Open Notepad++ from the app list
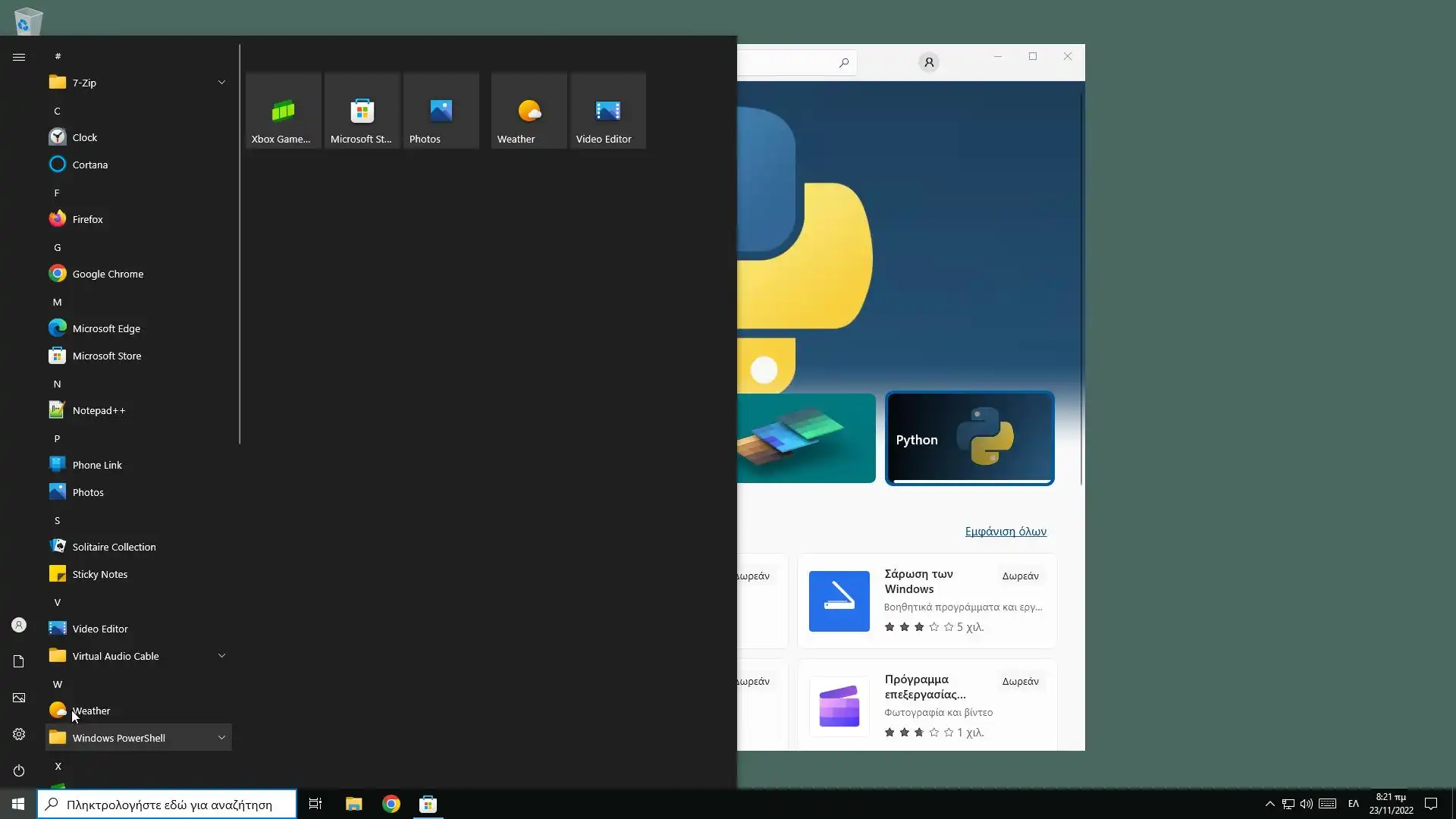The image size is (1456, 819). (x=99, y=410)
